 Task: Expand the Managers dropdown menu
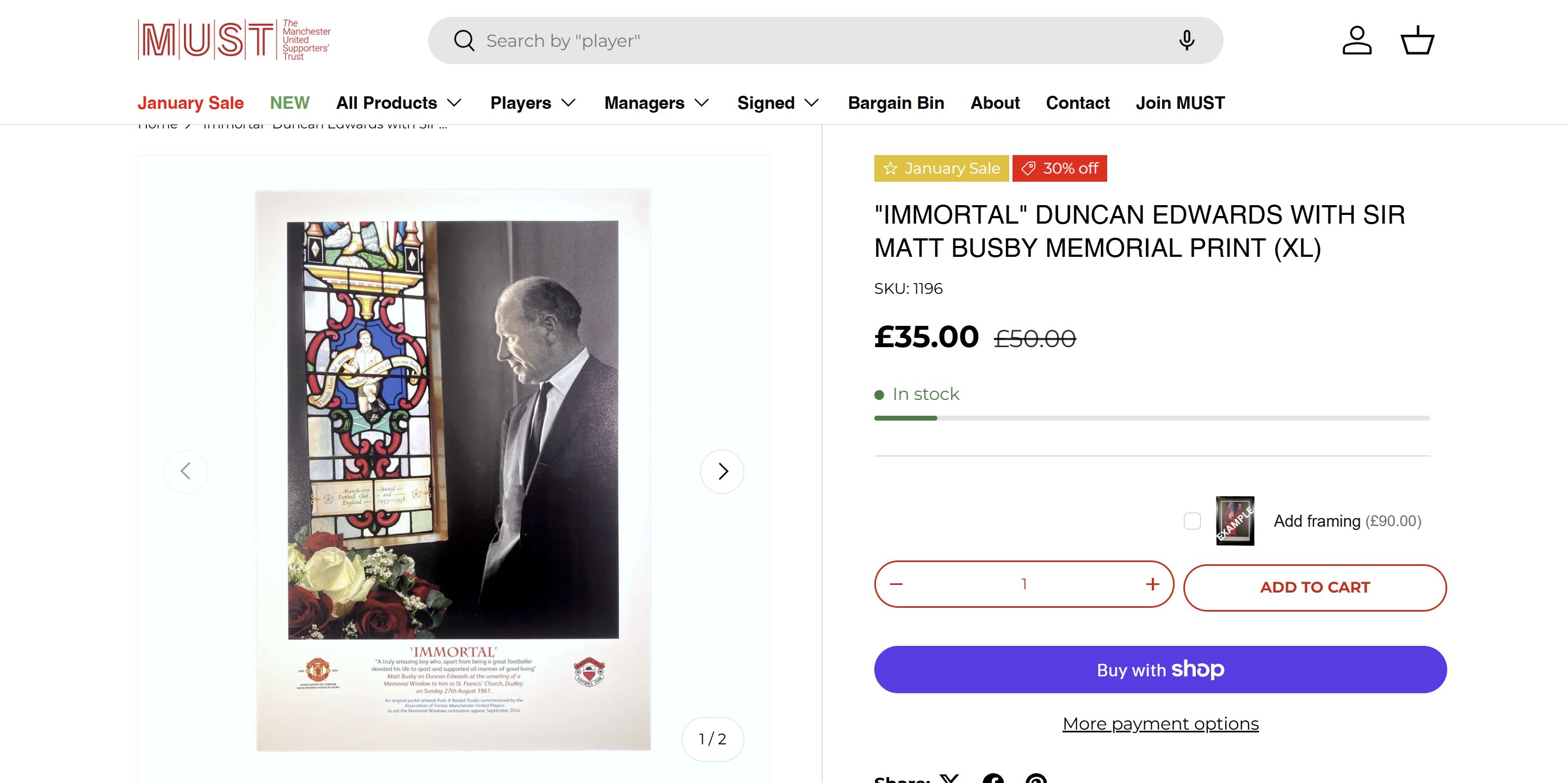(657, 103)
